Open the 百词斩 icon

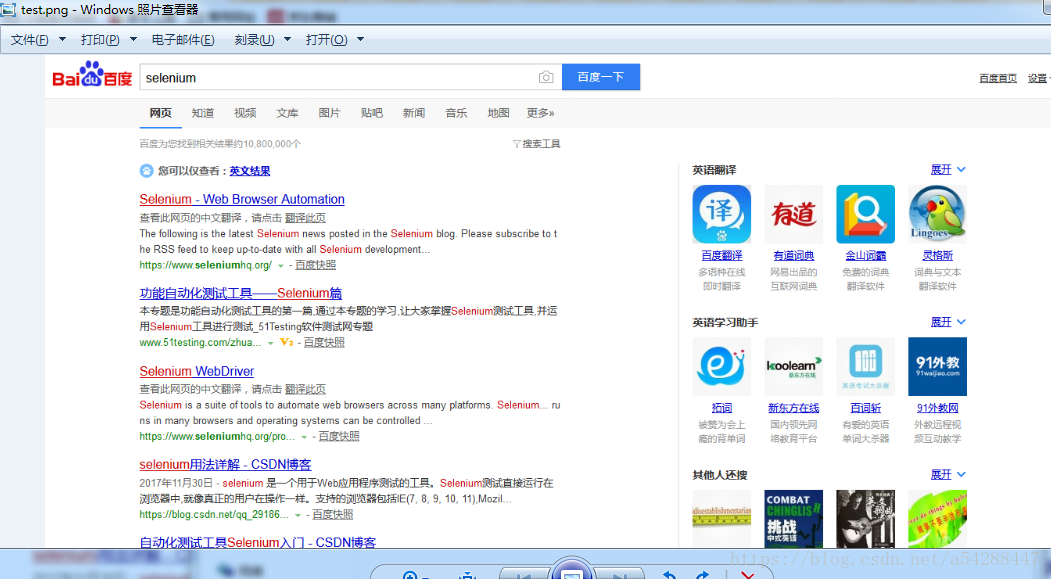[865, 366]
